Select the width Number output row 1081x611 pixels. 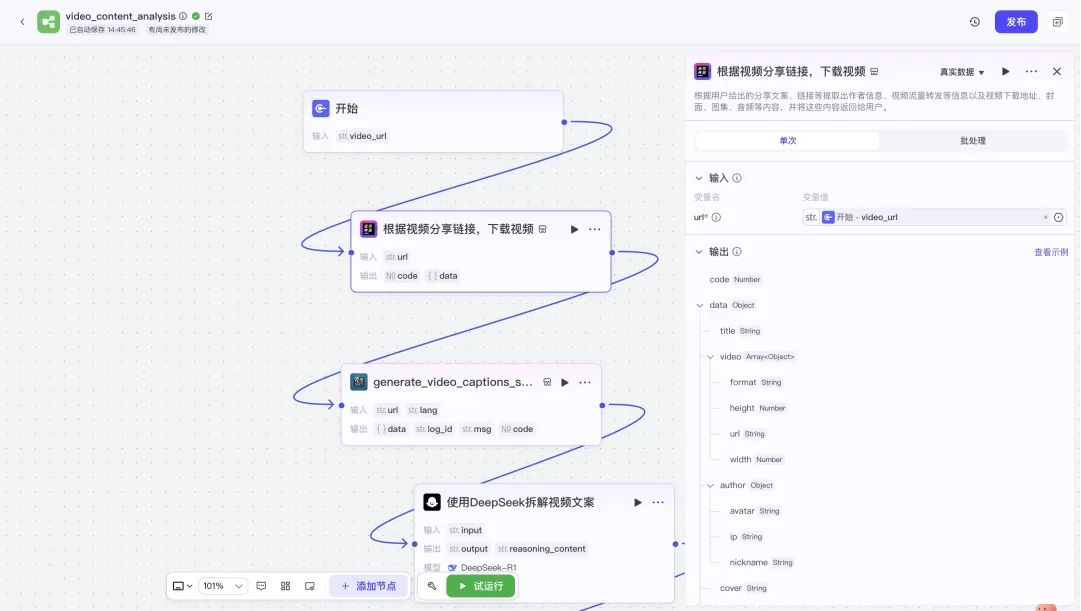756,459
